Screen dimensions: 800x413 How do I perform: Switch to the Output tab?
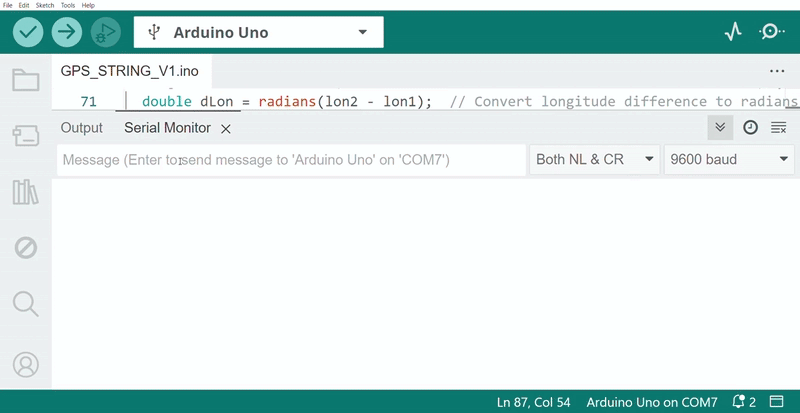[82, 128]
